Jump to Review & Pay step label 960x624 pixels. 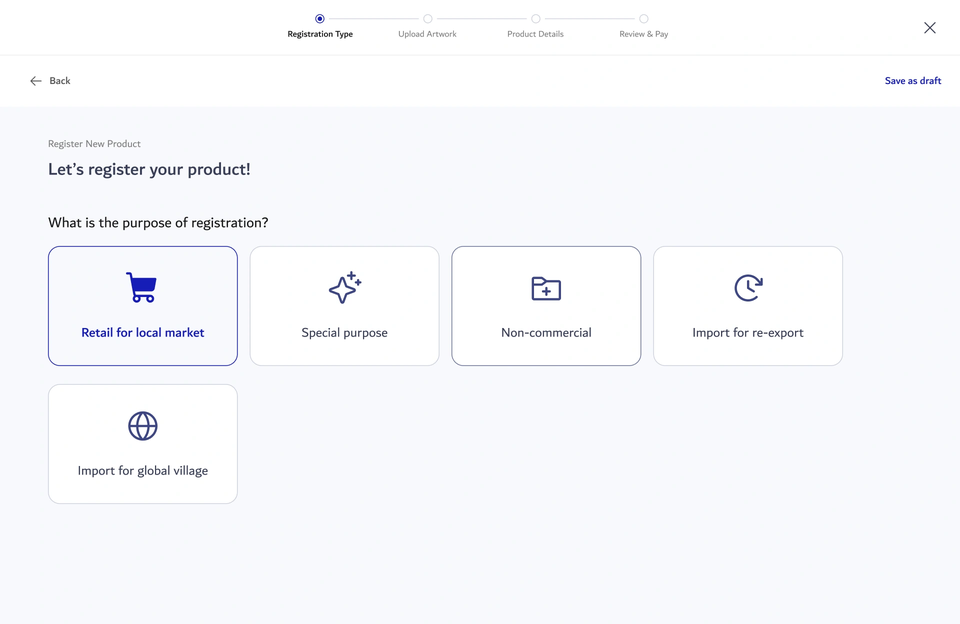(643, 34)
